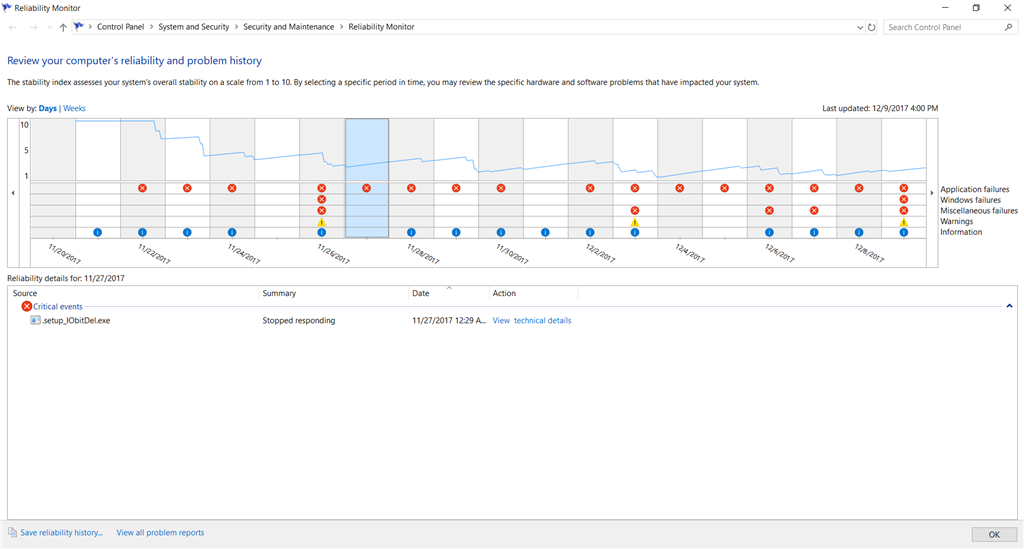Image resolution: width=1024 pixels, height=549 pixels.
Task: Click the Back navigation arrow
Action: pyautogui.click(x=12, y=27)
